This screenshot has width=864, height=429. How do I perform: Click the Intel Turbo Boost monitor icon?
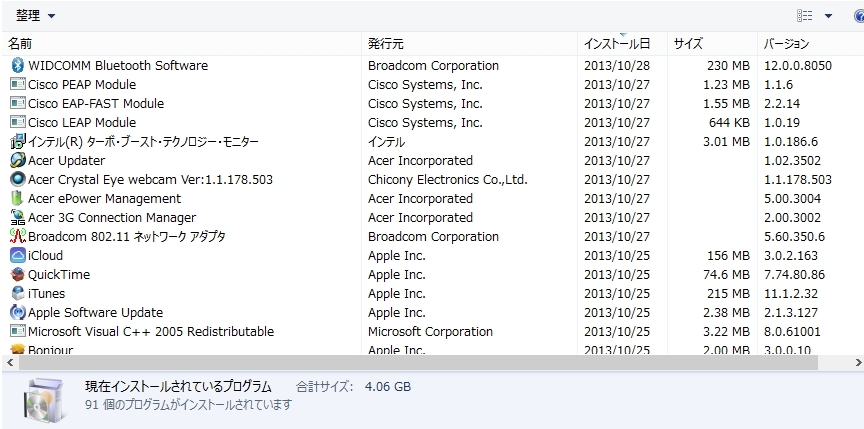[18, 142]
